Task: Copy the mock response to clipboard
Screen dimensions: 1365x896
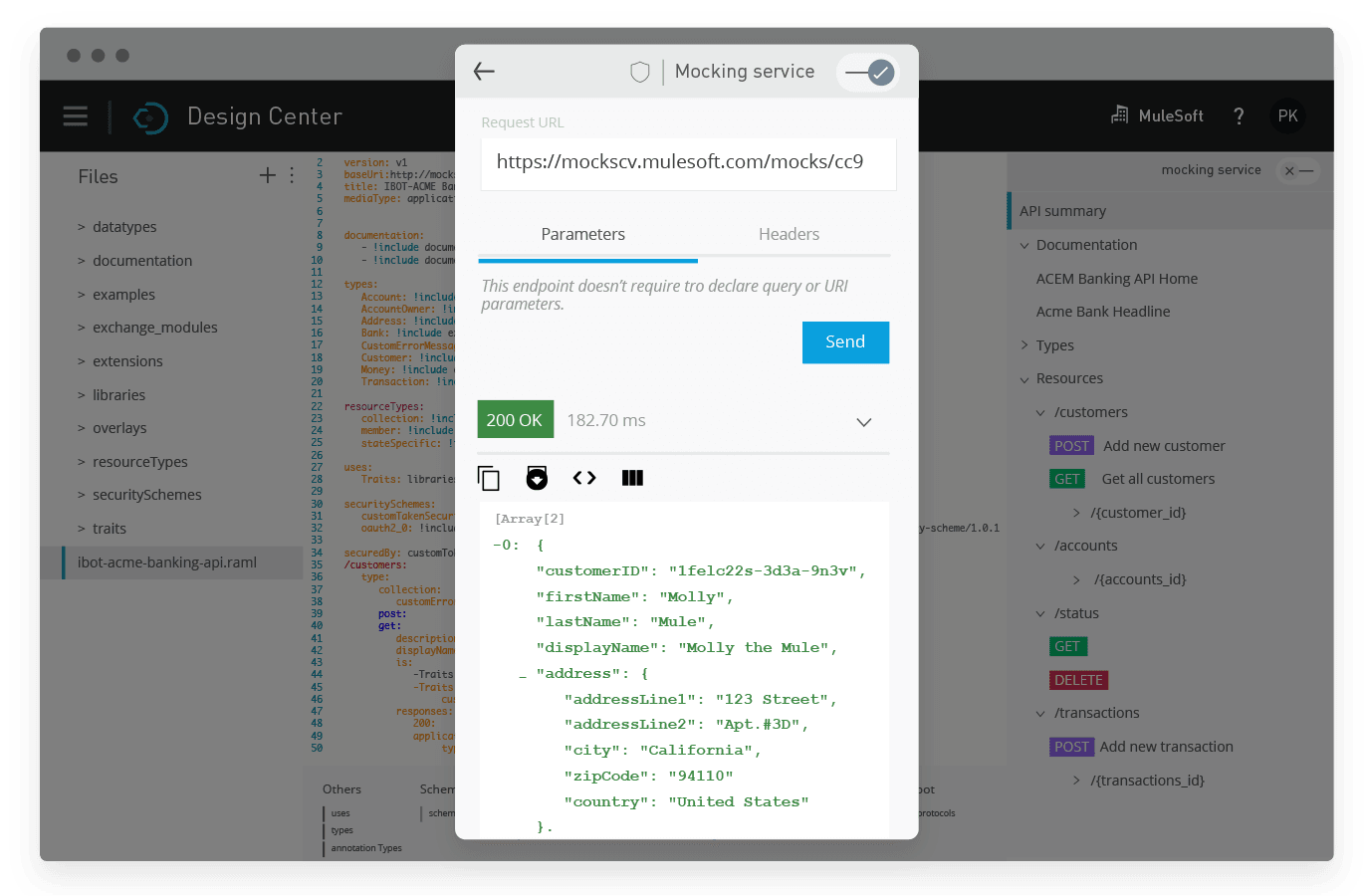Action: pyautogui.click(x=489, y=478)
